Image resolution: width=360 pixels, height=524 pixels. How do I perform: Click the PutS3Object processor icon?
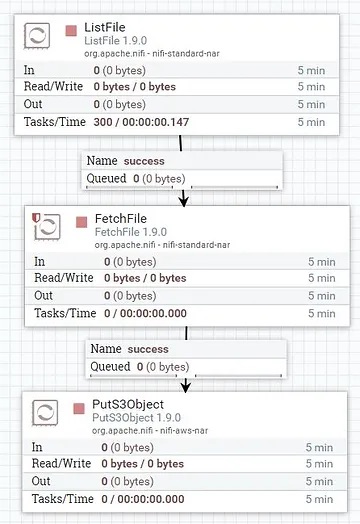(45, 413)
